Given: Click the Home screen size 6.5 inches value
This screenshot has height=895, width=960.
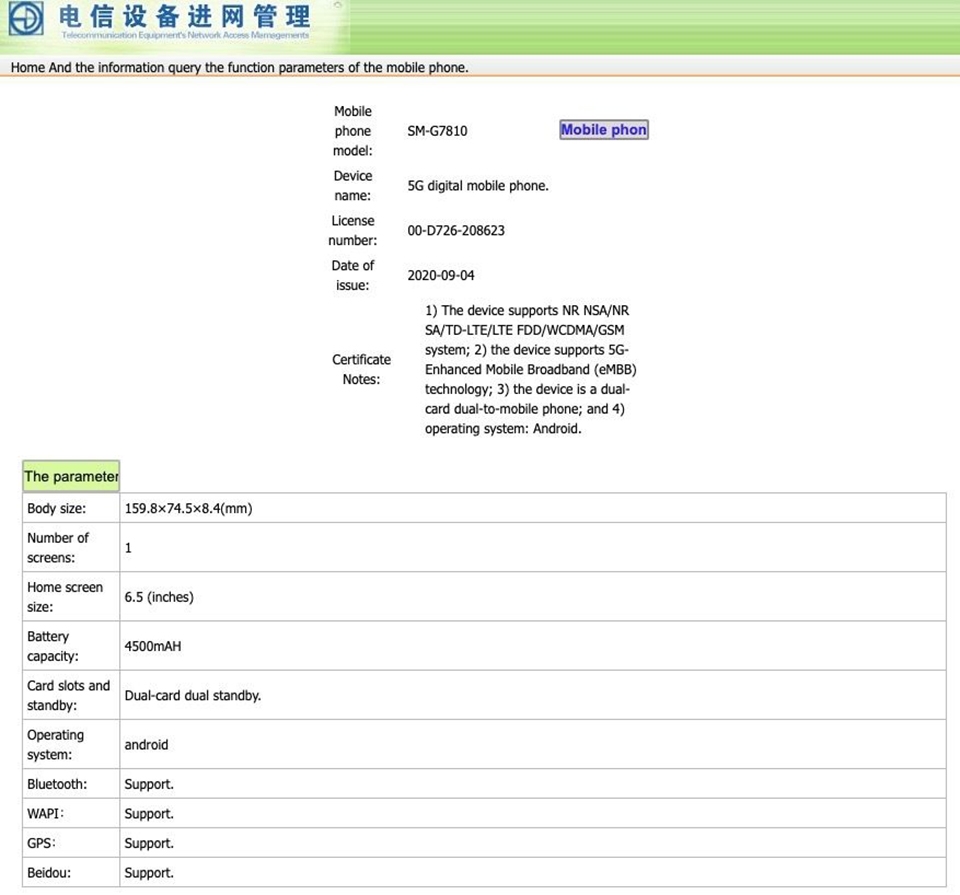Looking at the screenshot, I should 159,597.
